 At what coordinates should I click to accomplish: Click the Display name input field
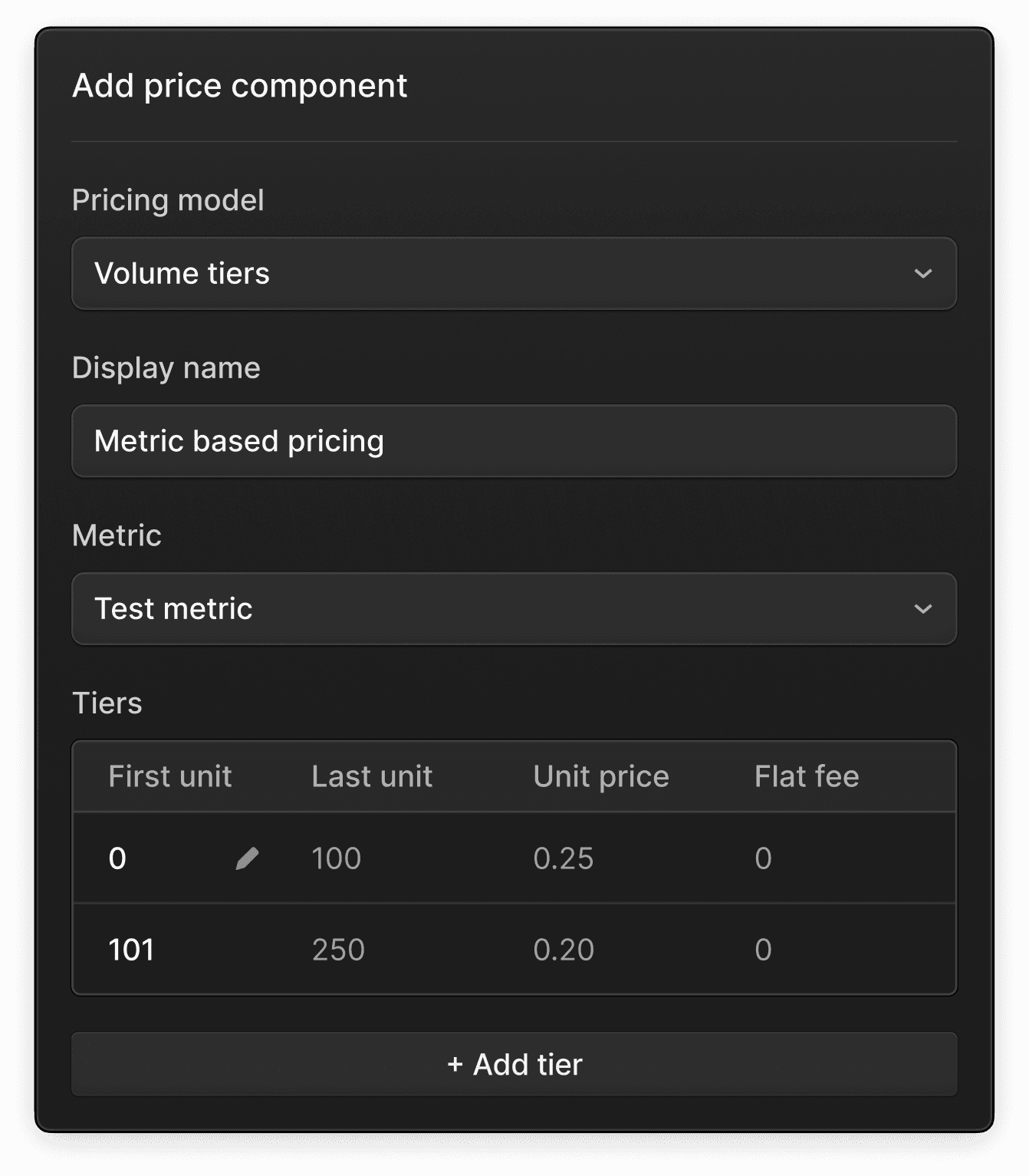tap(514, 441)
